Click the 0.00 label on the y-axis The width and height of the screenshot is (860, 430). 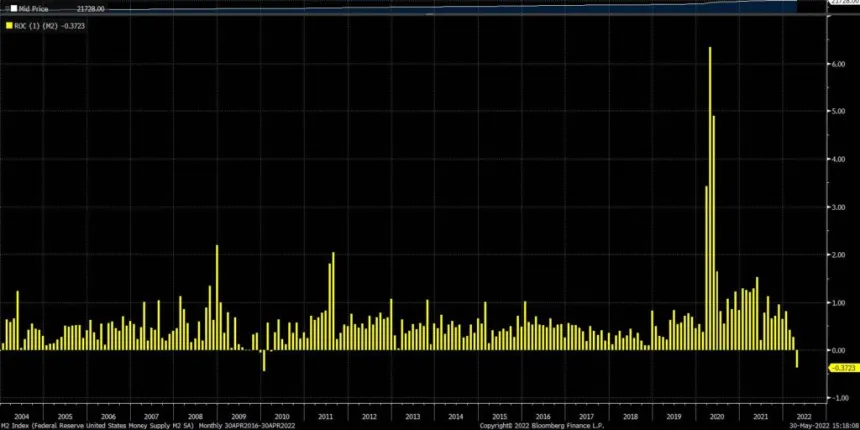tap(840, 350)
